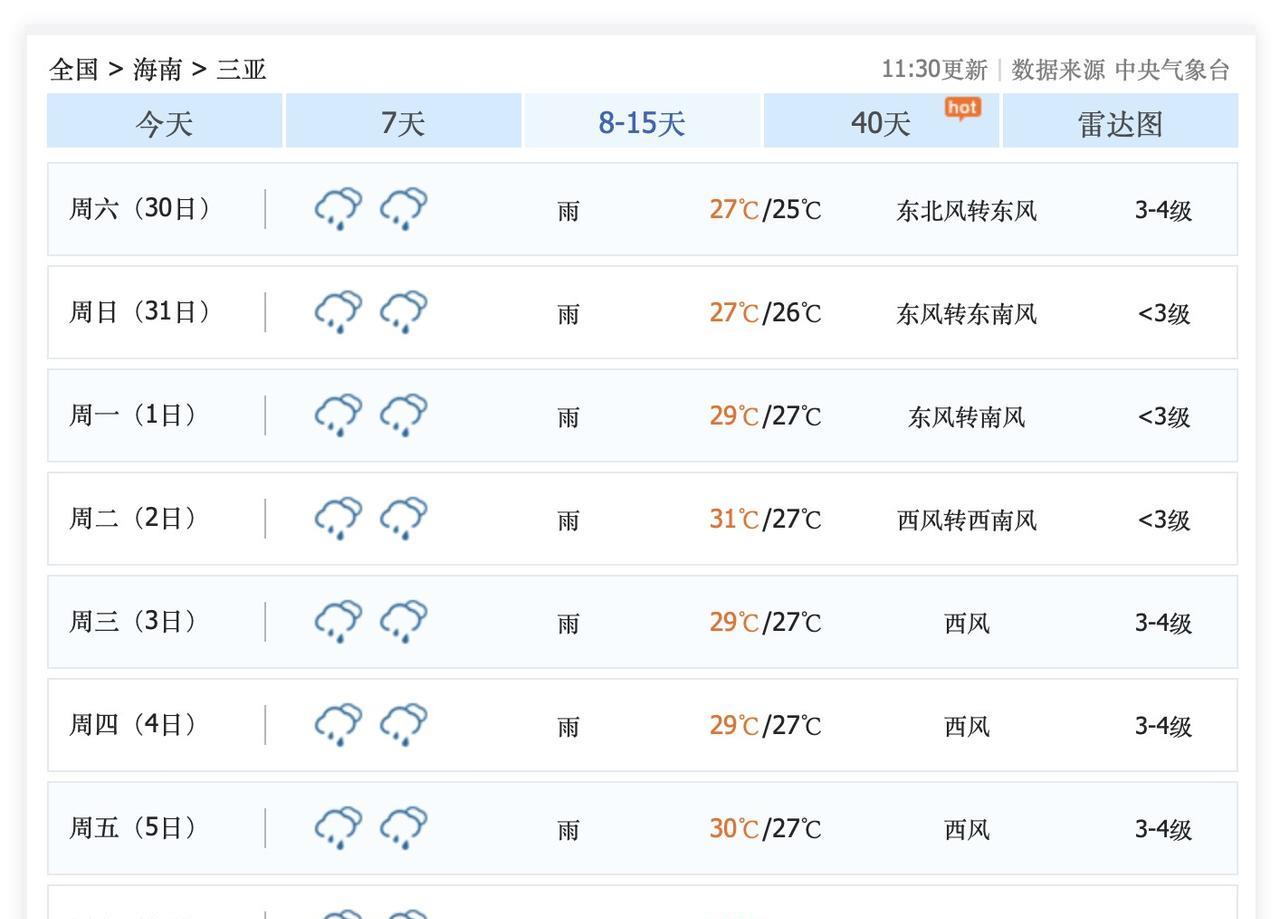Click the second rain icon for 周日 (31日)
Viewport: 1280px width, 919px height.
pyautogui.click(x=403, y=312)
